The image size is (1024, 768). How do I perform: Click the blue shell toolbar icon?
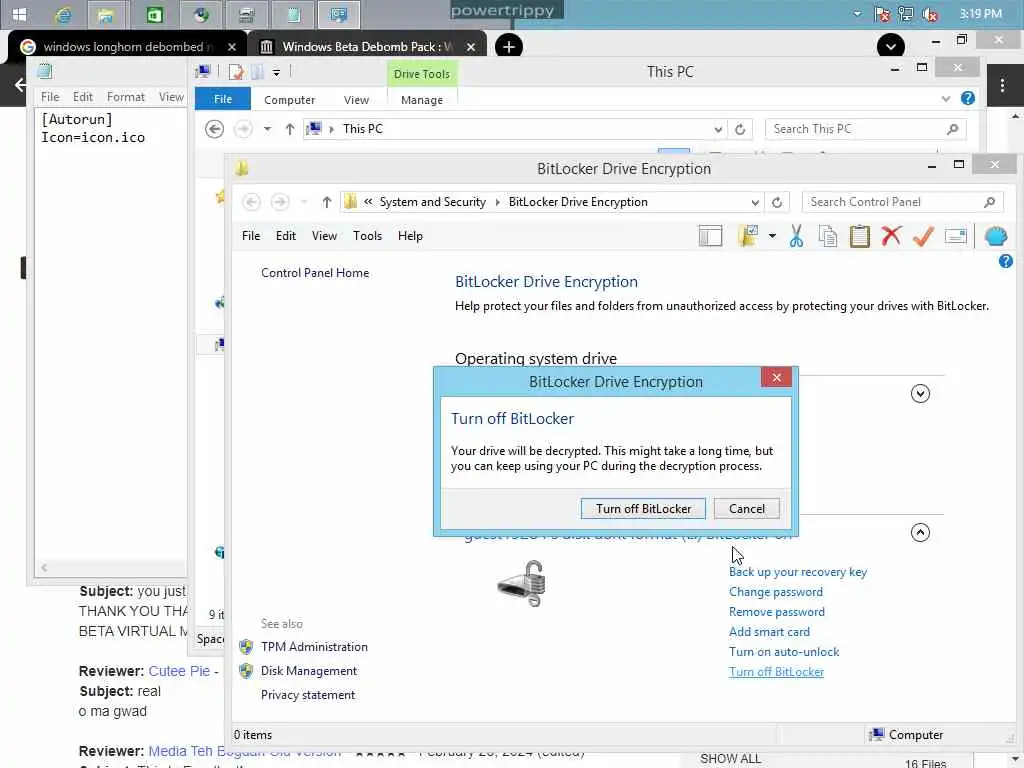[x=996, y=236]
